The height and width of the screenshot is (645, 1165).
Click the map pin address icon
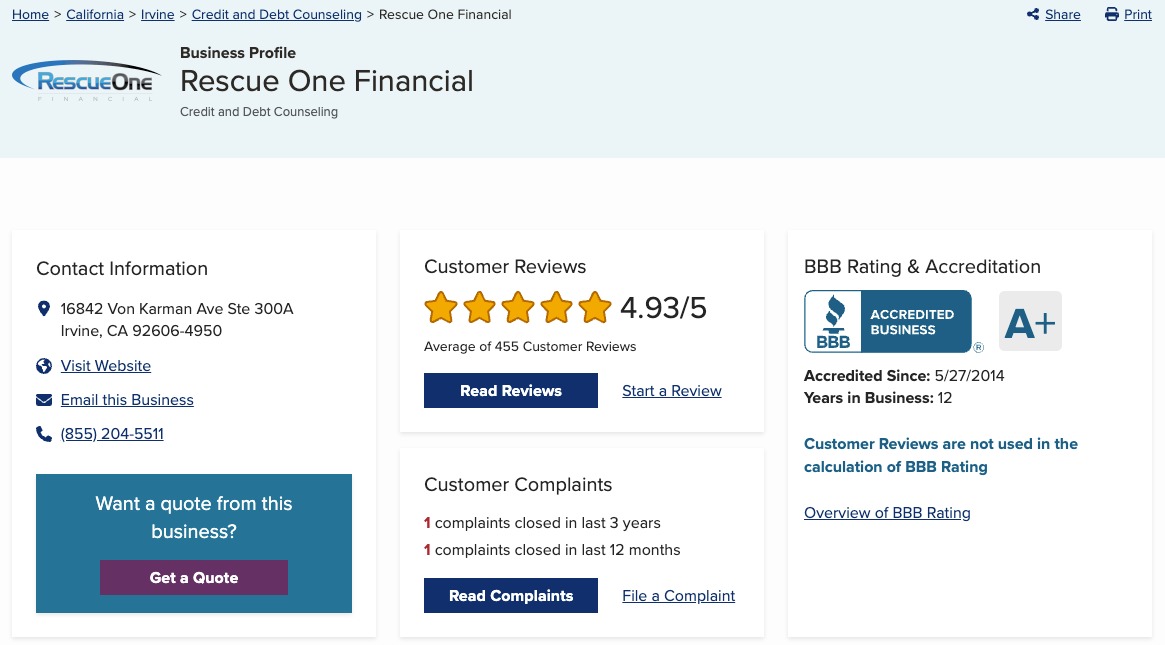pos(44,309)
